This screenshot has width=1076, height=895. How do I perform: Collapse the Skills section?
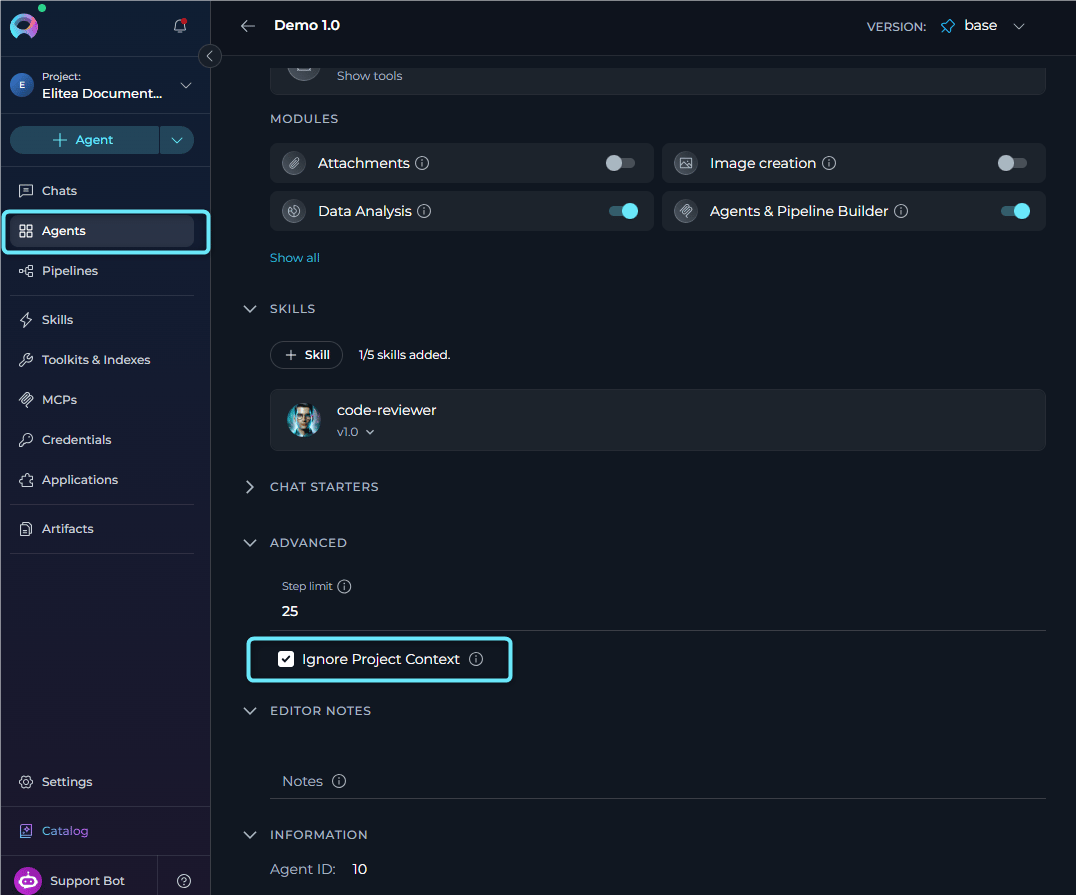coord(250,309)
